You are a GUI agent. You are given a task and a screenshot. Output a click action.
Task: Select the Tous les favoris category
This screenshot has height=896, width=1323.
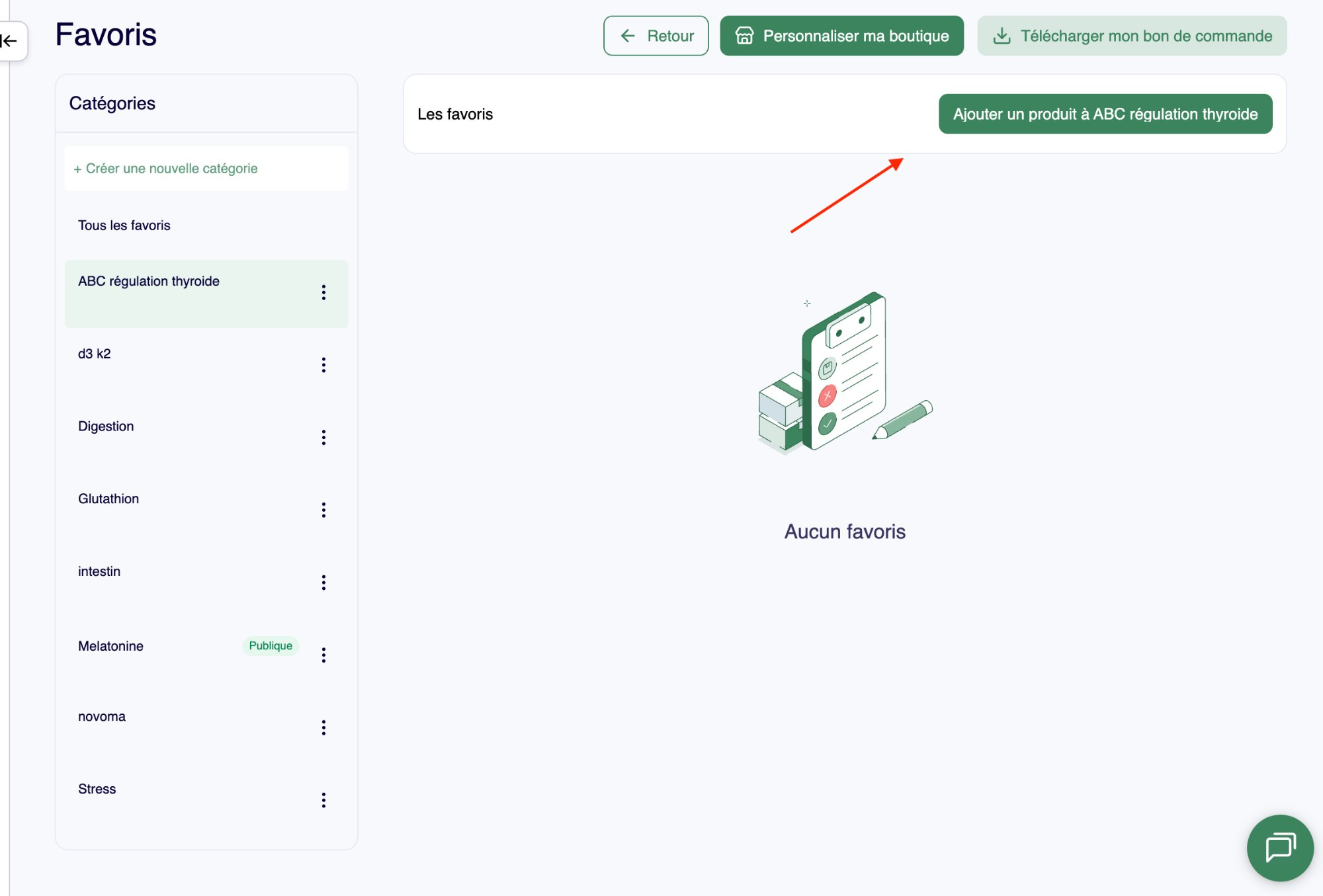click(124, 225)
